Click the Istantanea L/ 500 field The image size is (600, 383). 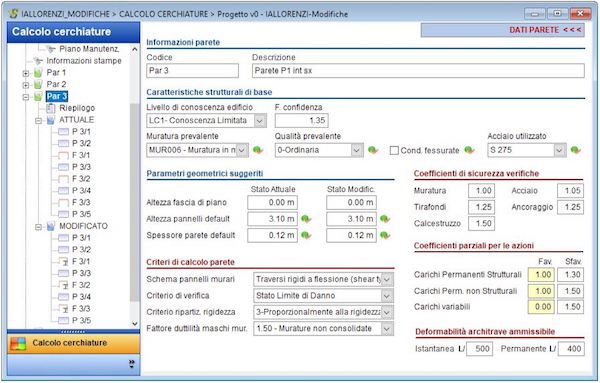click(479, 349)
